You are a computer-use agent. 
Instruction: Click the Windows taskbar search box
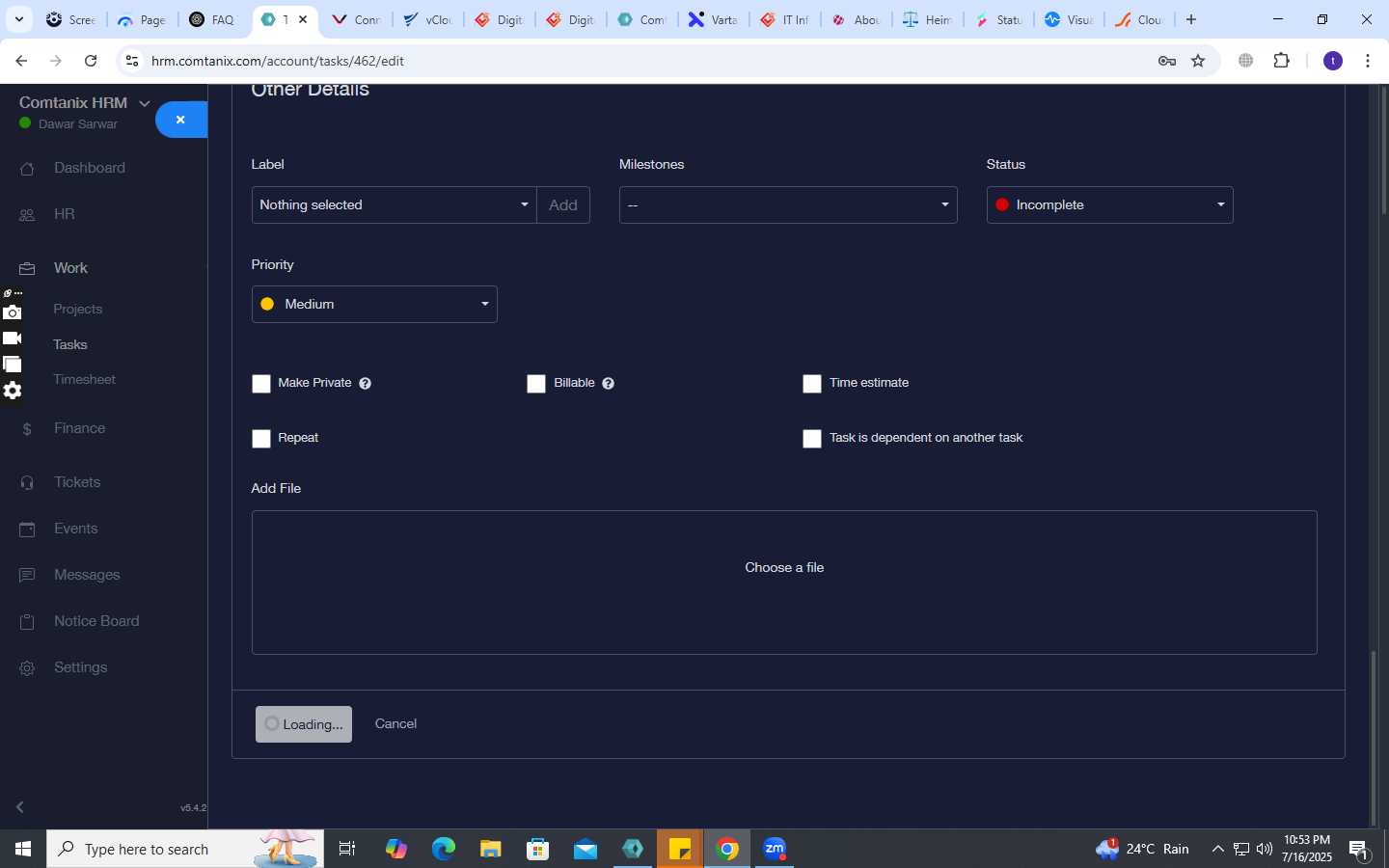(x=185, y=849)
